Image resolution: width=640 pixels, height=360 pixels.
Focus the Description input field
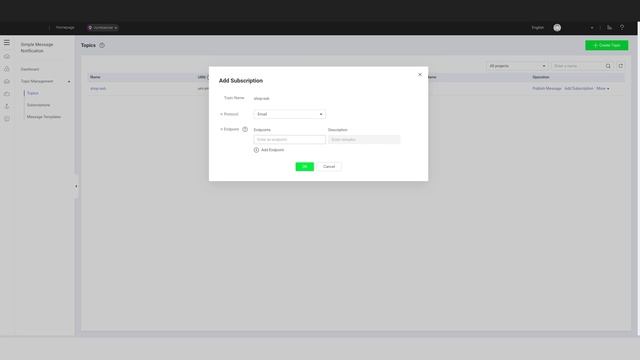(x=364, y=140)
